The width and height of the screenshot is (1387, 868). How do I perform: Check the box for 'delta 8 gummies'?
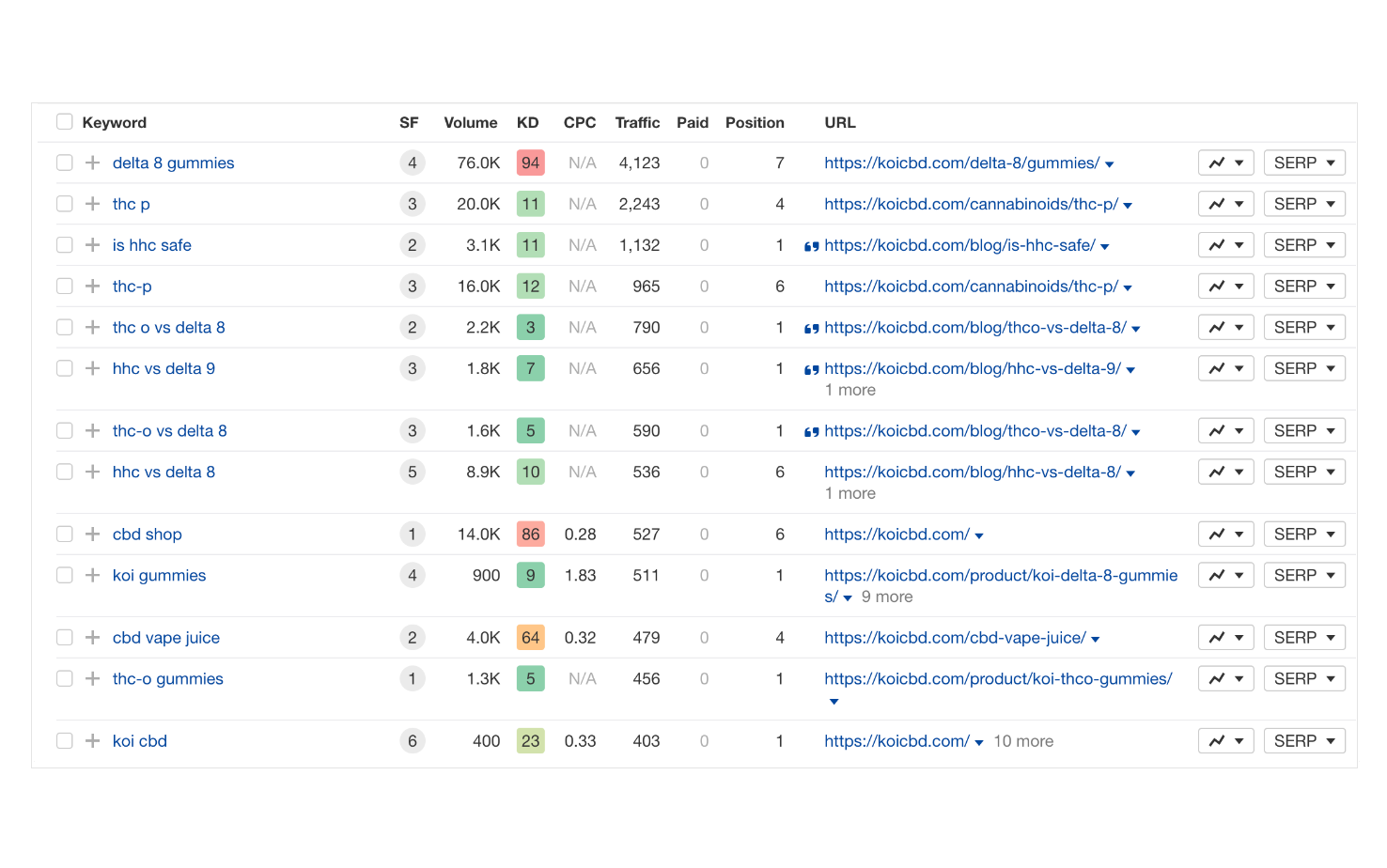coord(65,163)
